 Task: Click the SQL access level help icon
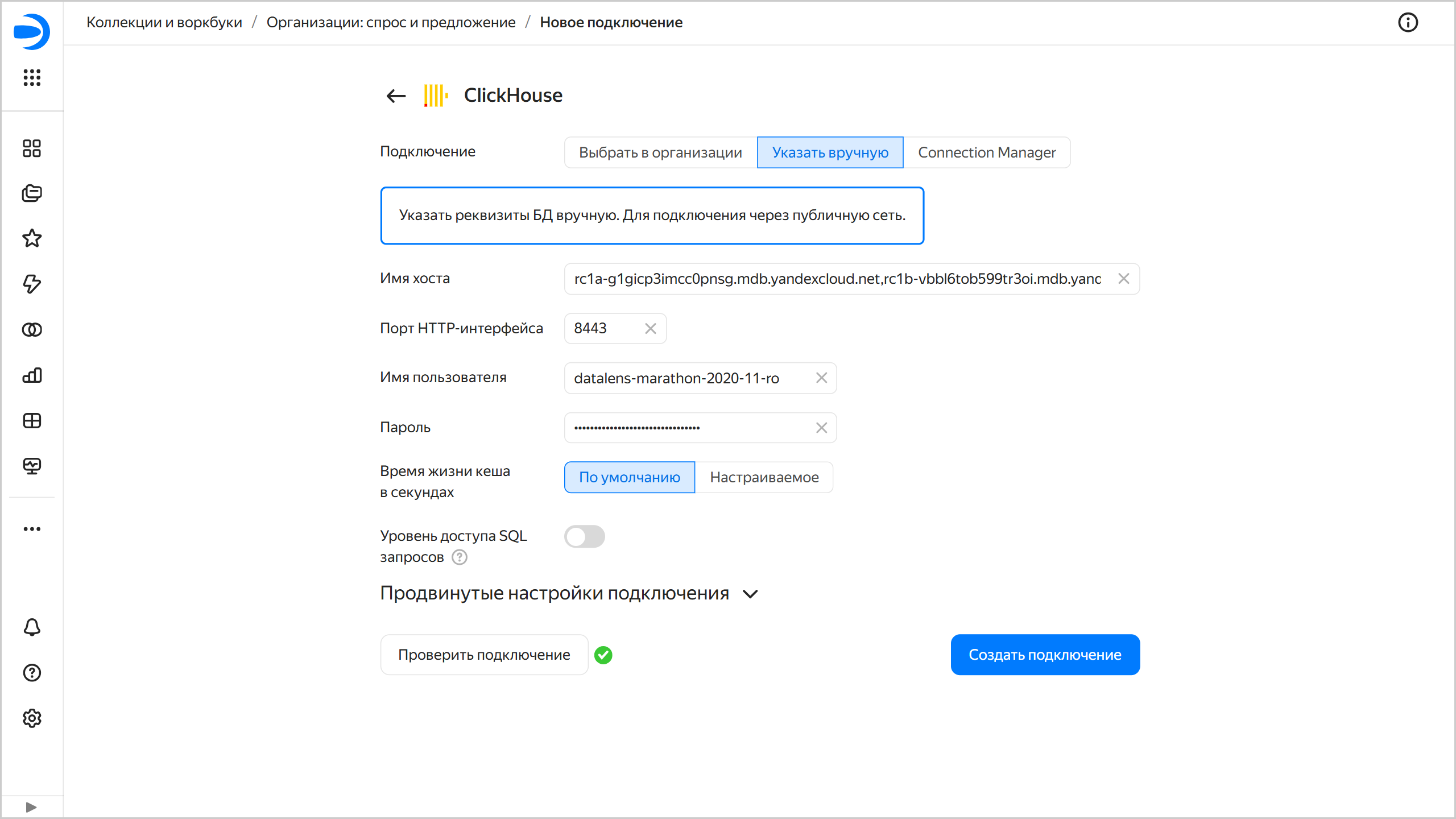[460, 557]
